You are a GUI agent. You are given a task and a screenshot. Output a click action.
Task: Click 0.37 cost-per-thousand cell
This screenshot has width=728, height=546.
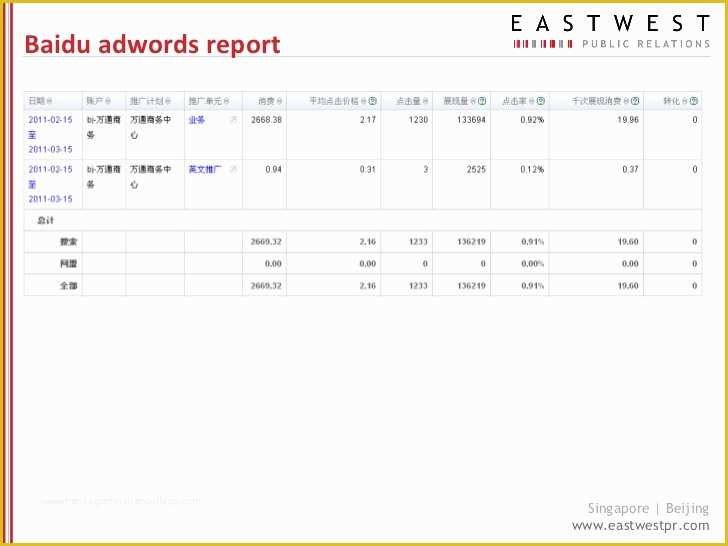(630, 169)
